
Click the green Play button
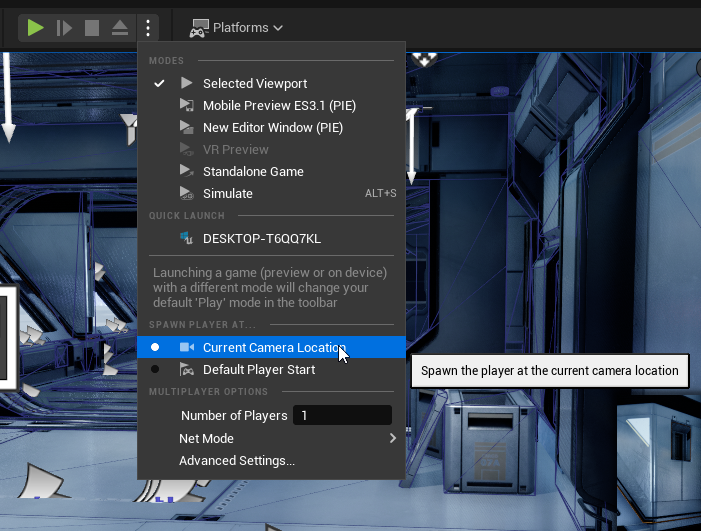[x=36, y=28]
